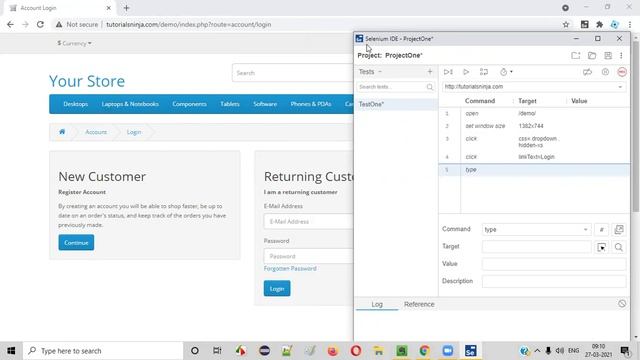Image resolution: width=640 pixels, height=360 pixels.
Task: Open the Tablets menu item
Action: click(x=230, y=104)
